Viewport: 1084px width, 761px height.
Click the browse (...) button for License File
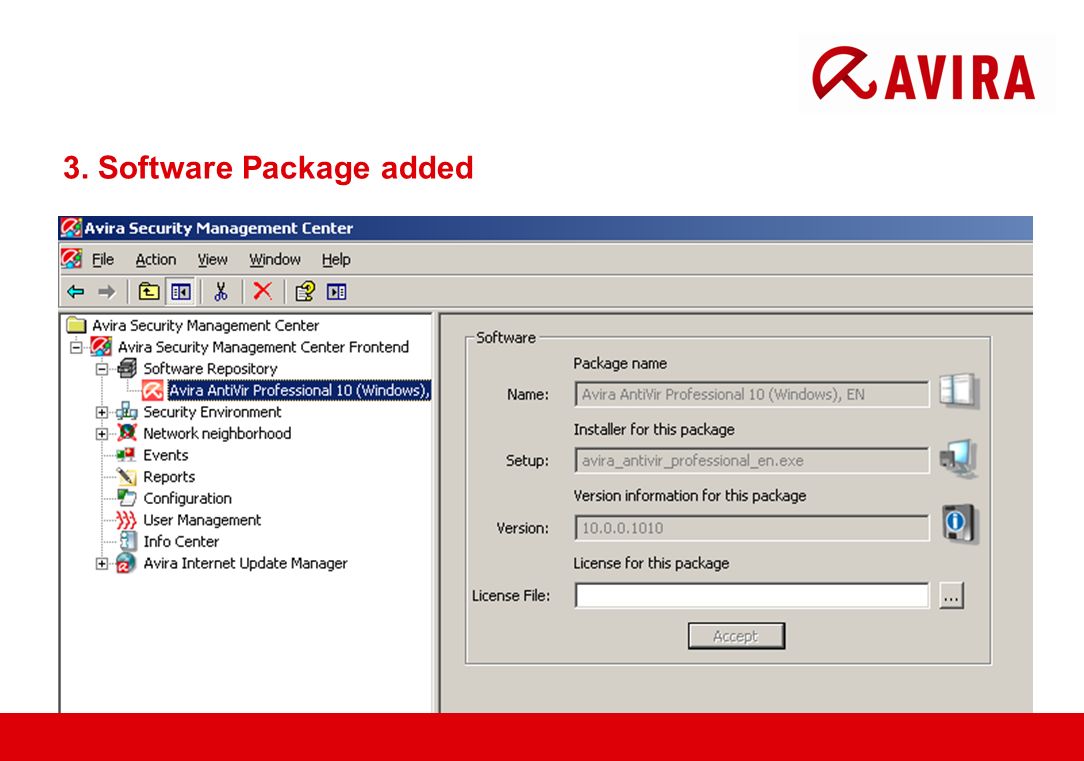(x=951, y=596)
